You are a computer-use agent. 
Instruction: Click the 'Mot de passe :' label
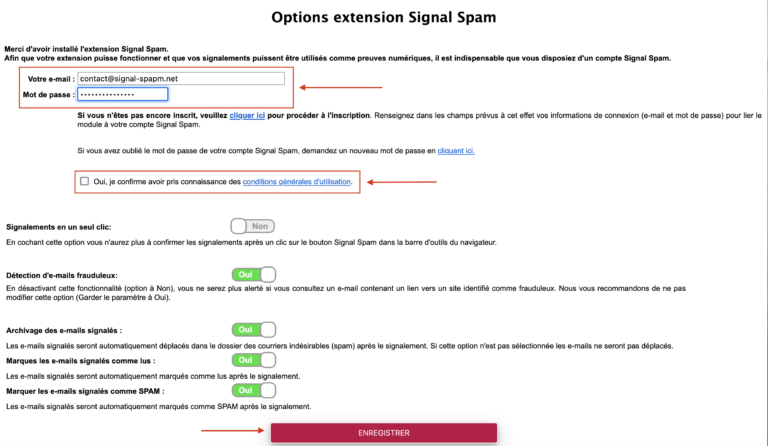coord(48,95)
